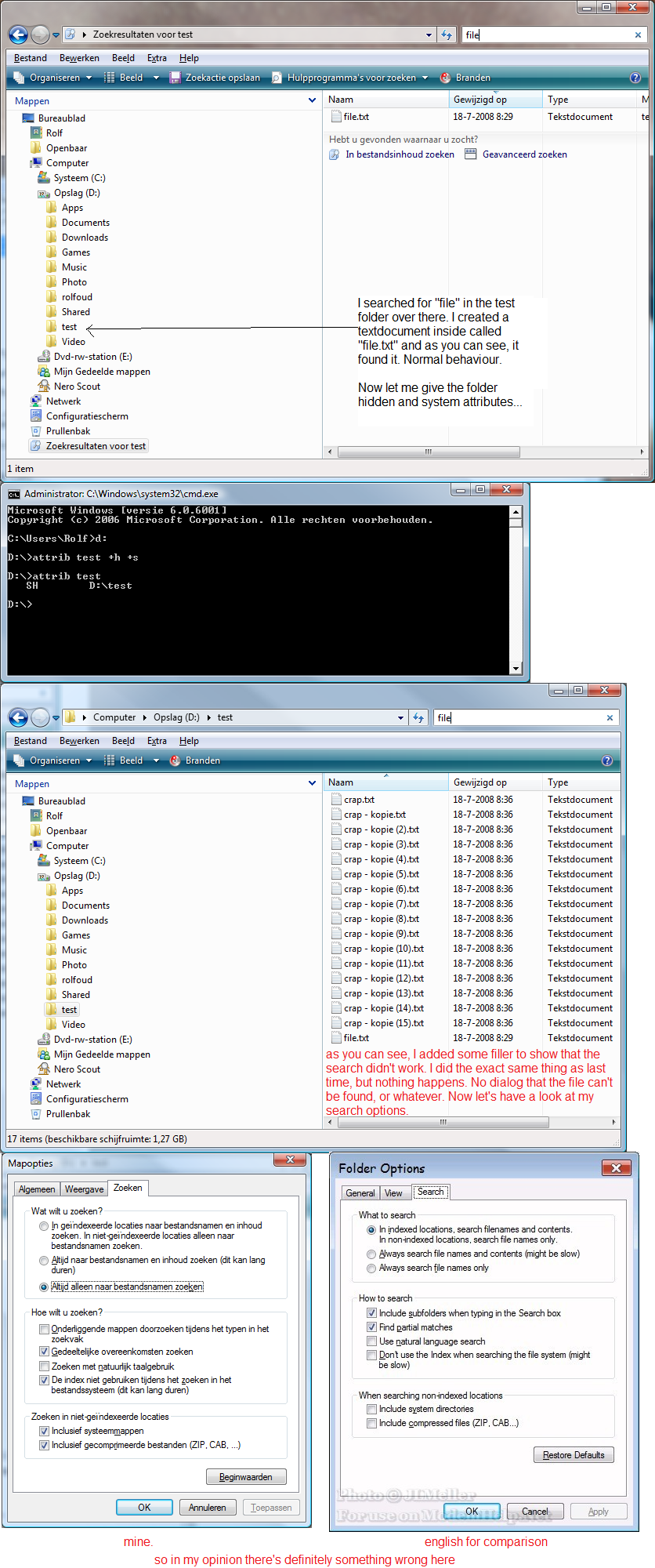This screenshot has height=1568, width=655.
Task: Open address bar dropdown in test folder window
Action: tap(401, 717)
